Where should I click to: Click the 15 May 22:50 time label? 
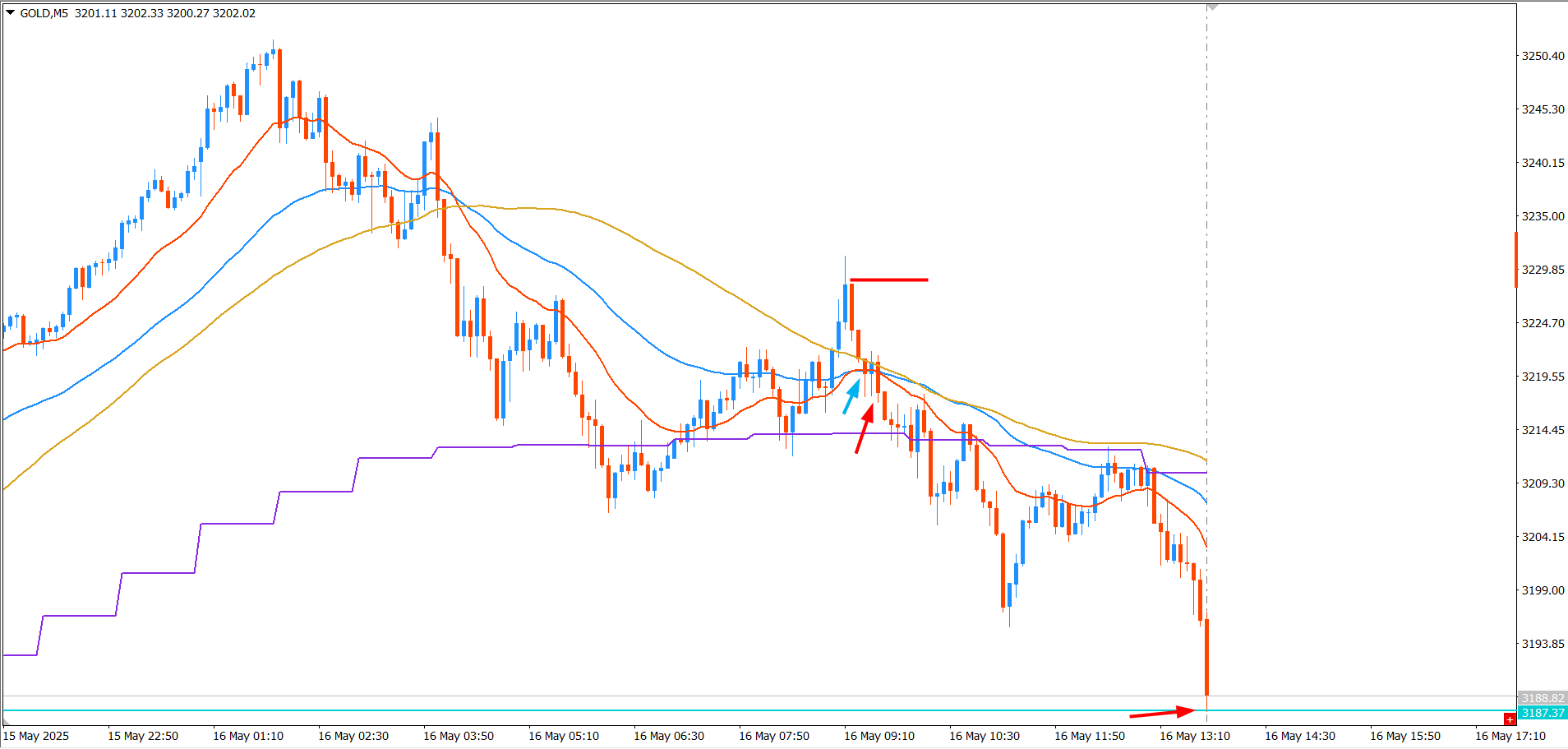pos(143,736)
